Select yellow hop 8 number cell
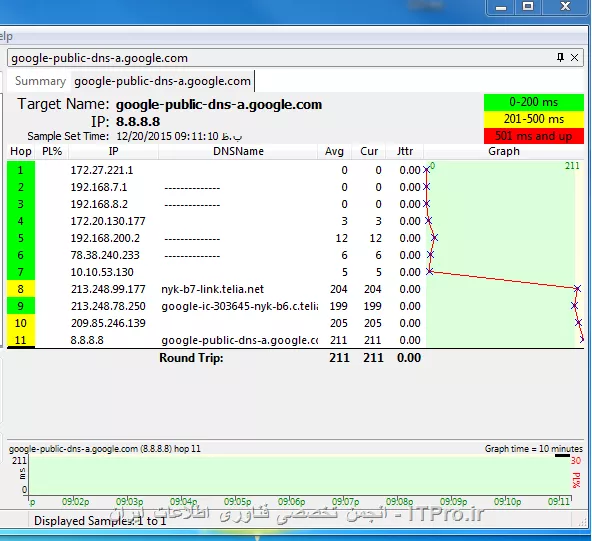This screenshot has width=592, height=541. point(21,289)
